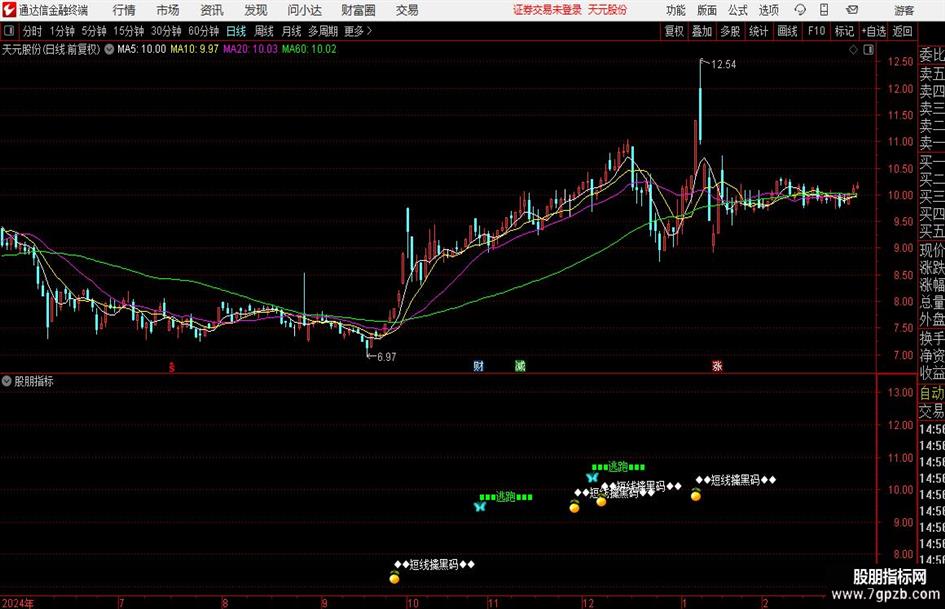Open the 市场 menu
This screenshot has height=609, width=945.
click(168, 10)
